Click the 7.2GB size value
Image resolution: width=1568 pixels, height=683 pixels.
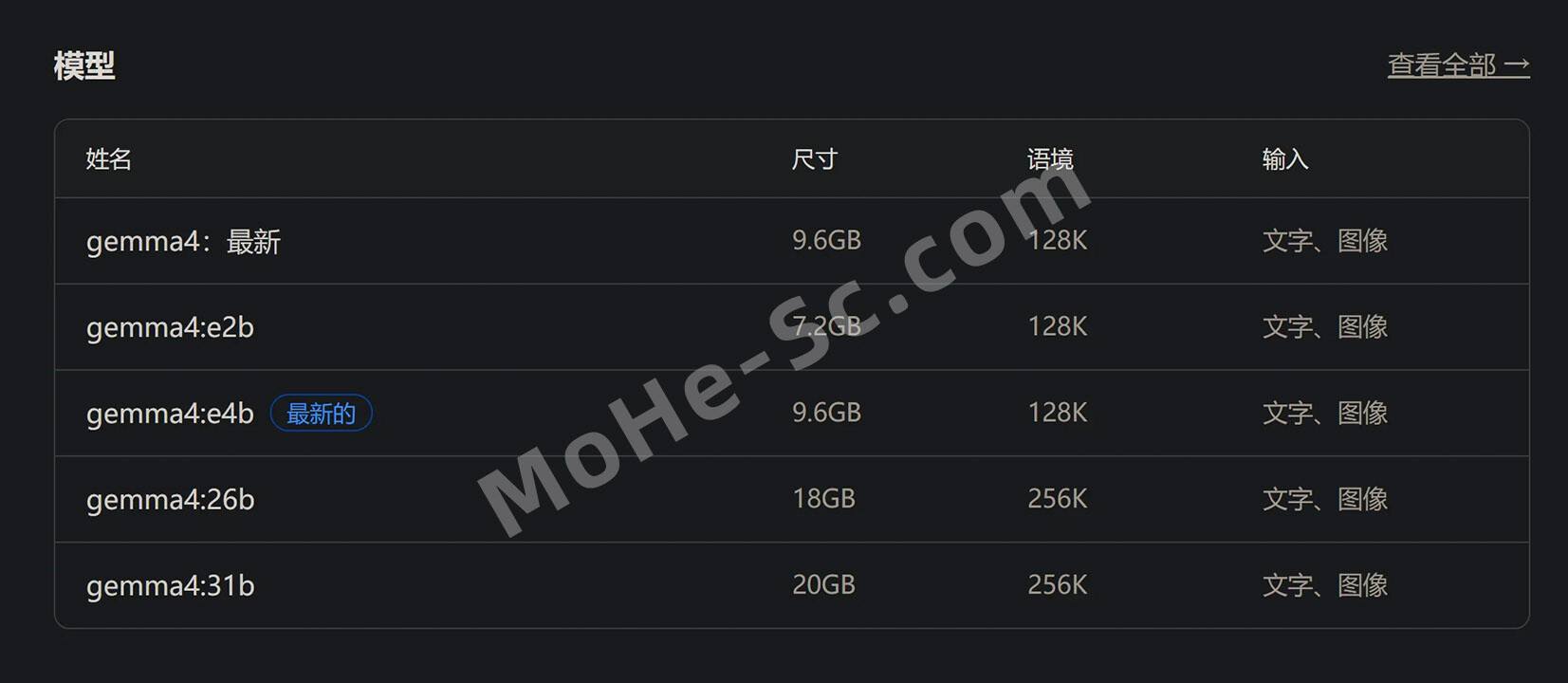[826, 327]
